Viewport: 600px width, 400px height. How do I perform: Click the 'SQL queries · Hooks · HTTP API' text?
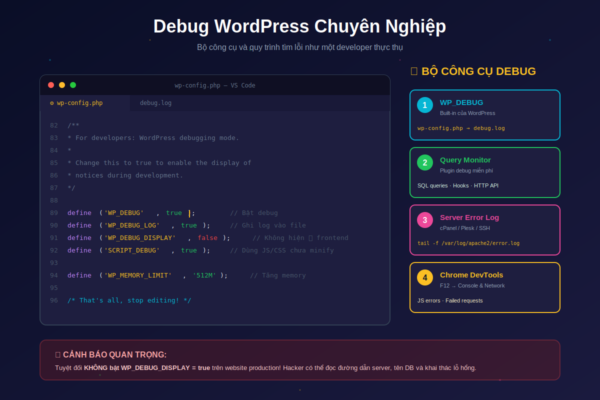[458, 186]
